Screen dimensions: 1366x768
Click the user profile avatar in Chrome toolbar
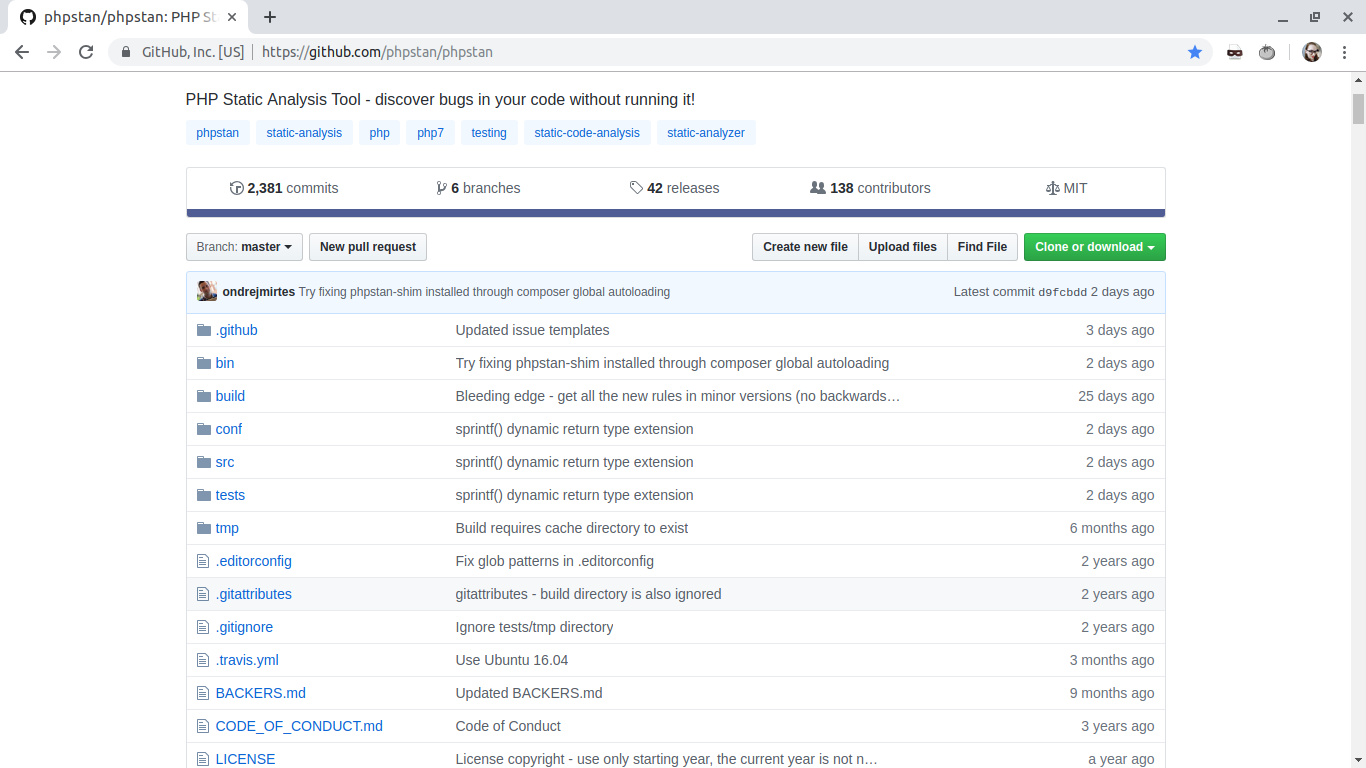pyautogui.click(x=1312, y=52)
